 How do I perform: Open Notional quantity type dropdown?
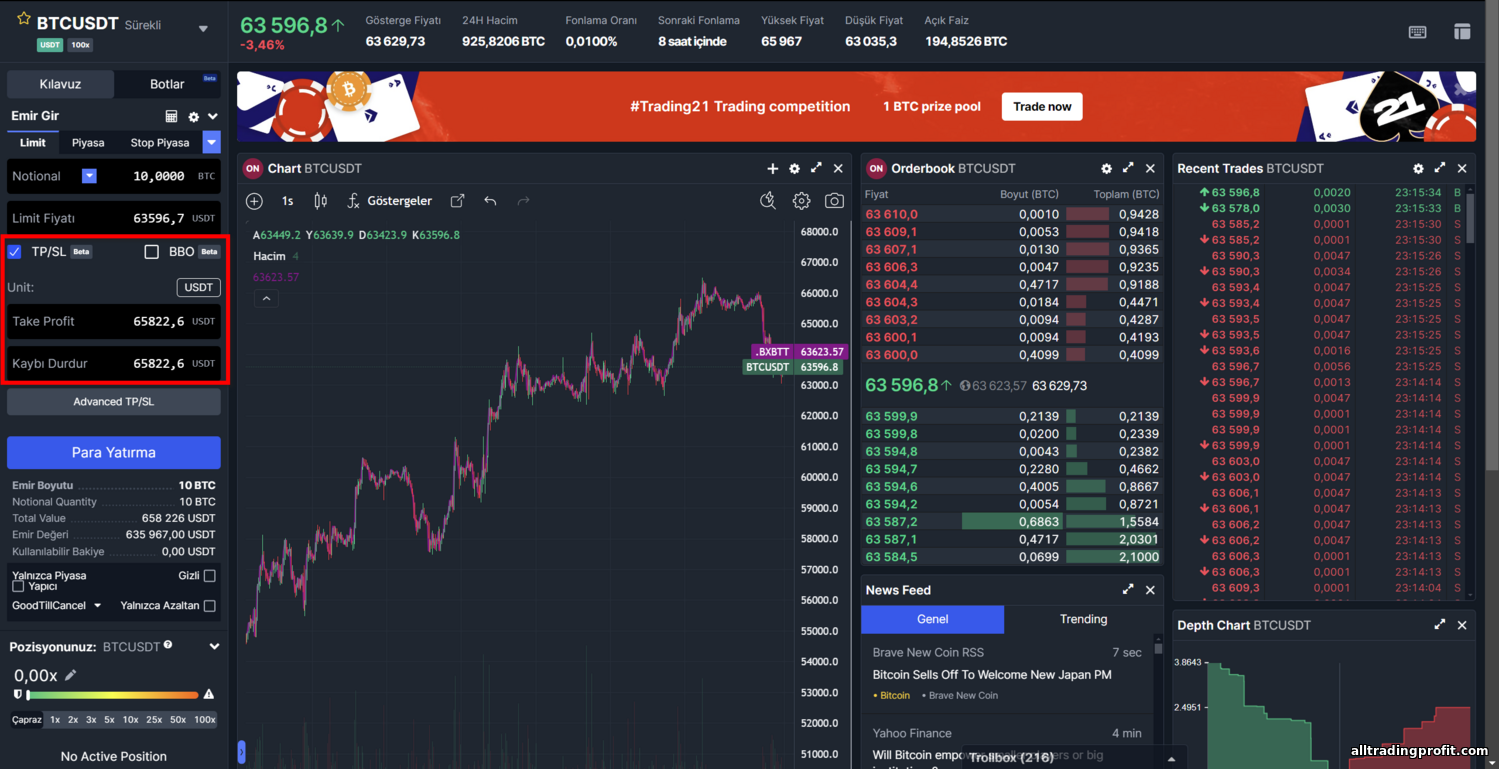(89, 176)
